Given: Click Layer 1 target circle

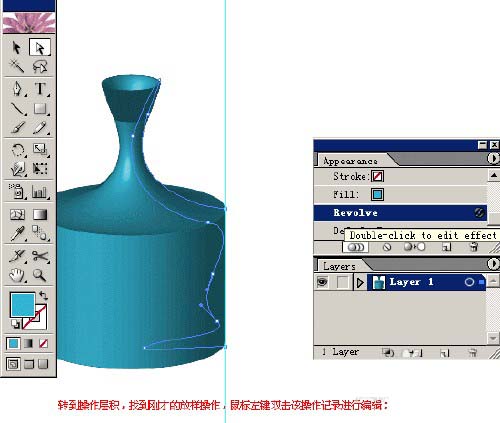Looking at the screenshot, I should [469, 282].
